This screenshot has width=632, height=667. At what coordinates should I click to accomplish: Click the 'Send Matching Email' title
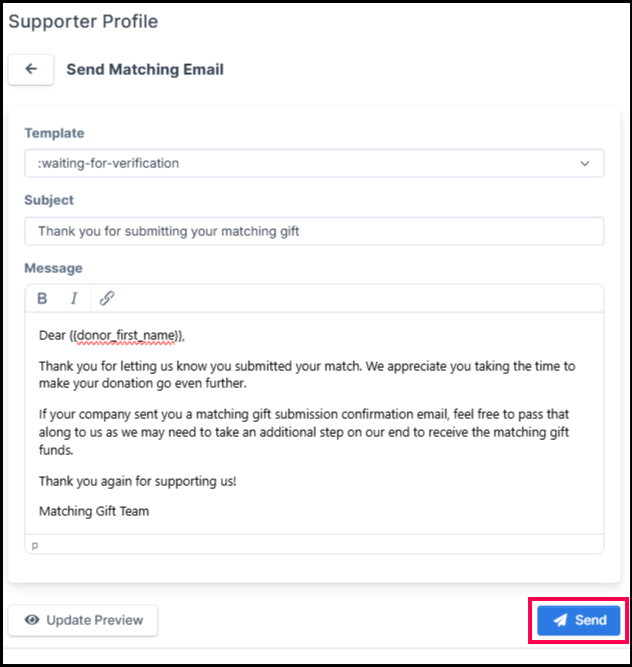tap(145, 70)
